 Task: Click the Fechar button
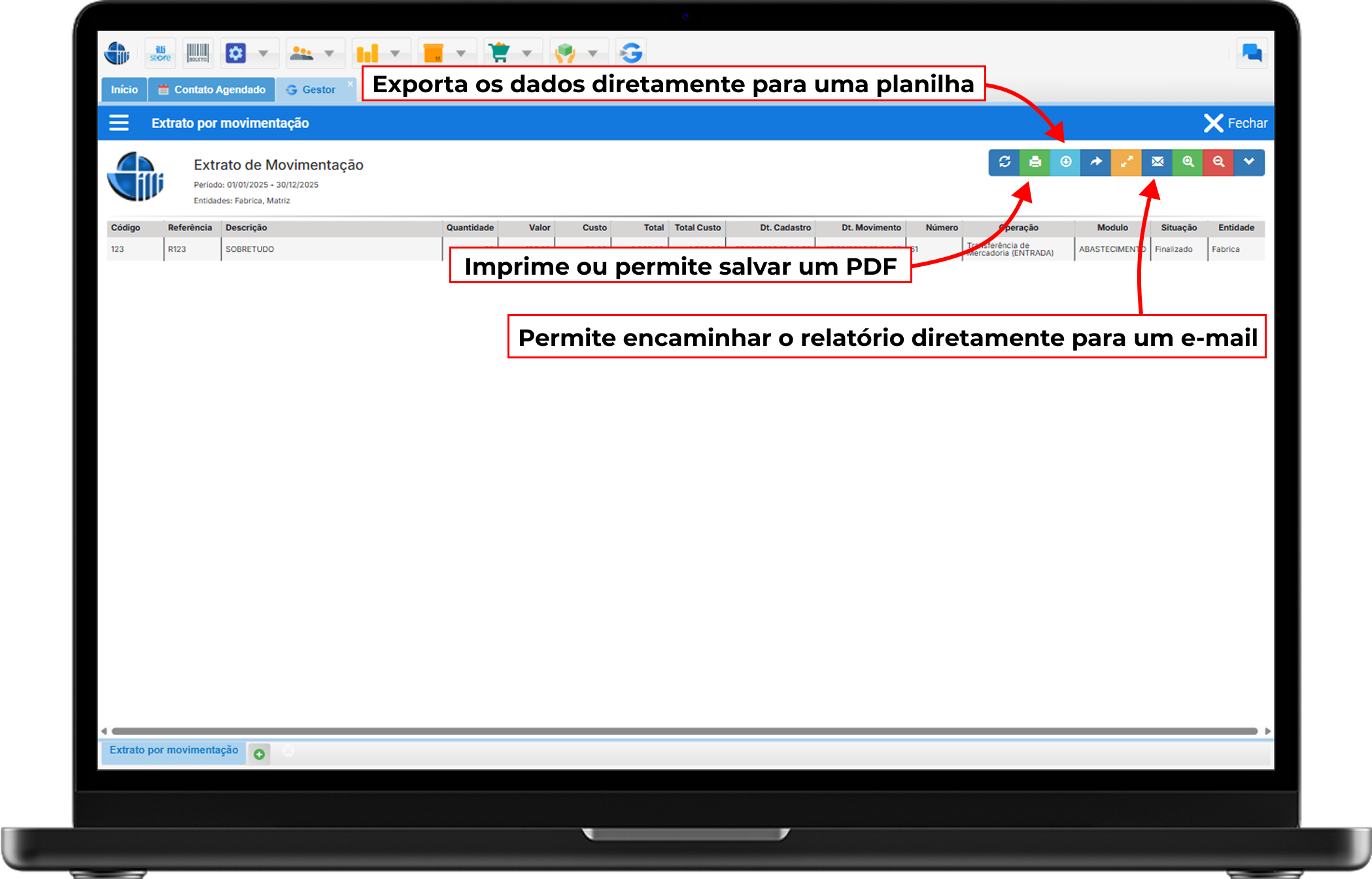click(x=1235, y=123)
